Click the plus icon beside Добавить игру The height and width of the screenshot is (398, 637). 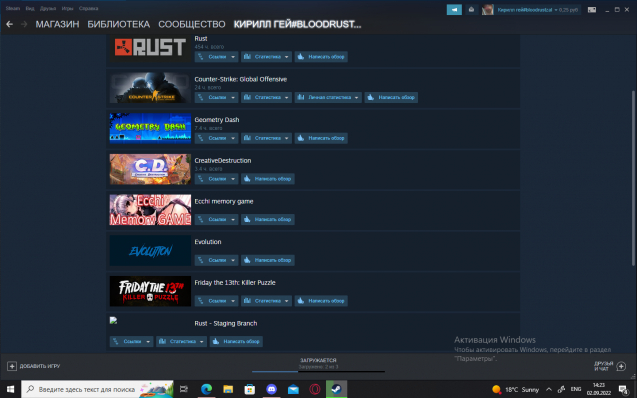coord(12,366)
